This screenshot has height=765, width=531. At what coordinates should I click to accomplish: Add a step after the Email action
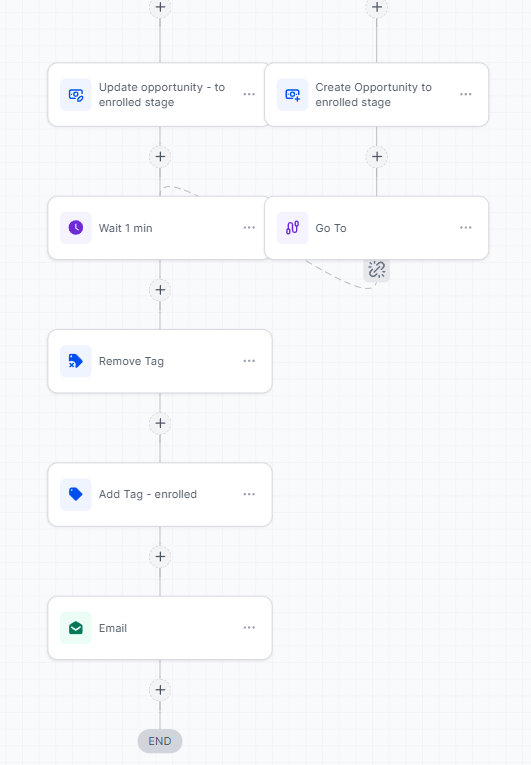coord(160,690)
